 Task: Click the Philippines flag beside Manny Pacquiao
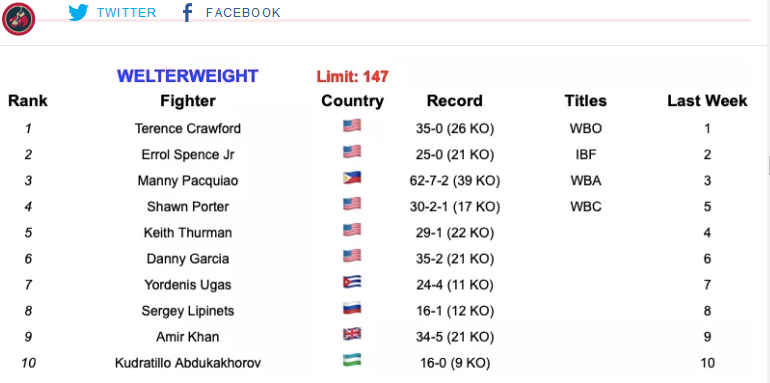point(352,178)
